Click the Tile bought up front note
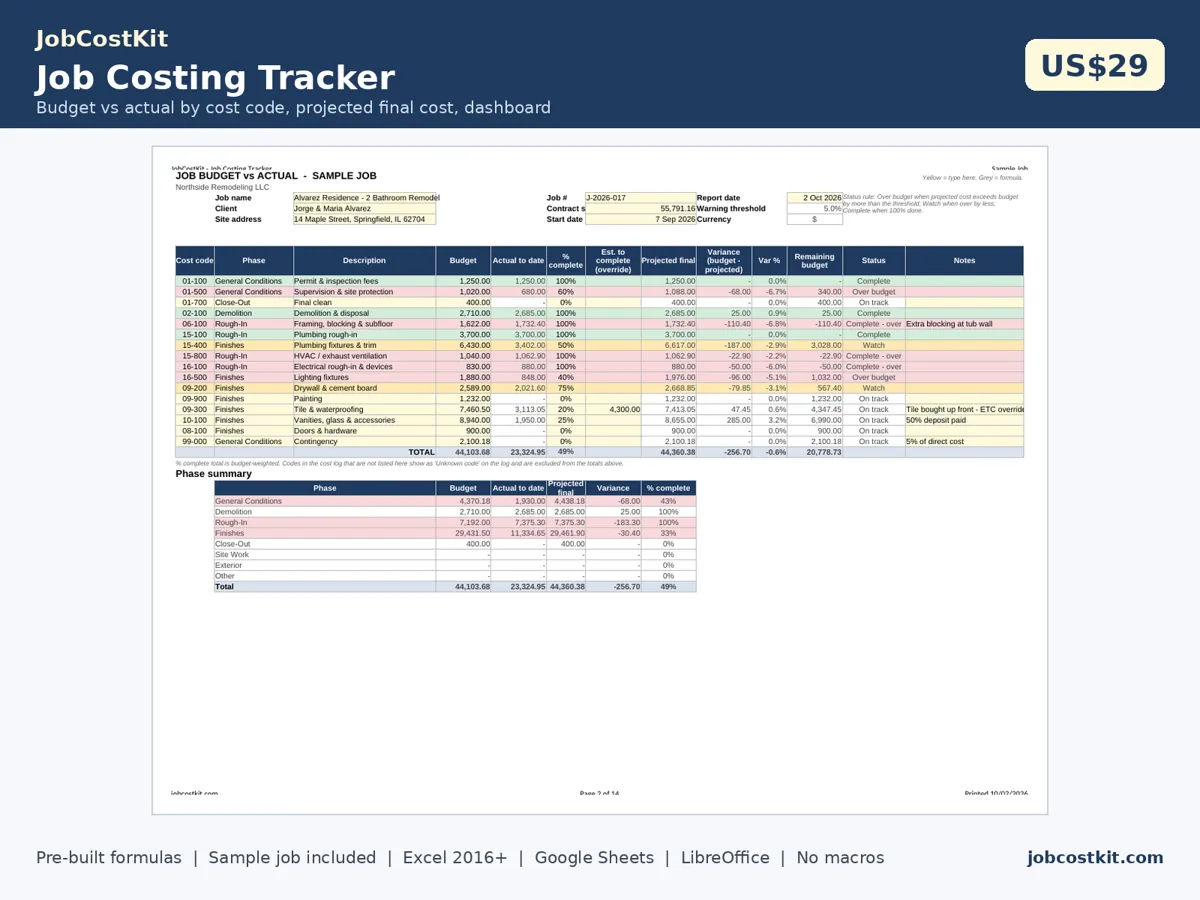The width and height of the screenshot is (1200, 900). pos(964,409)
